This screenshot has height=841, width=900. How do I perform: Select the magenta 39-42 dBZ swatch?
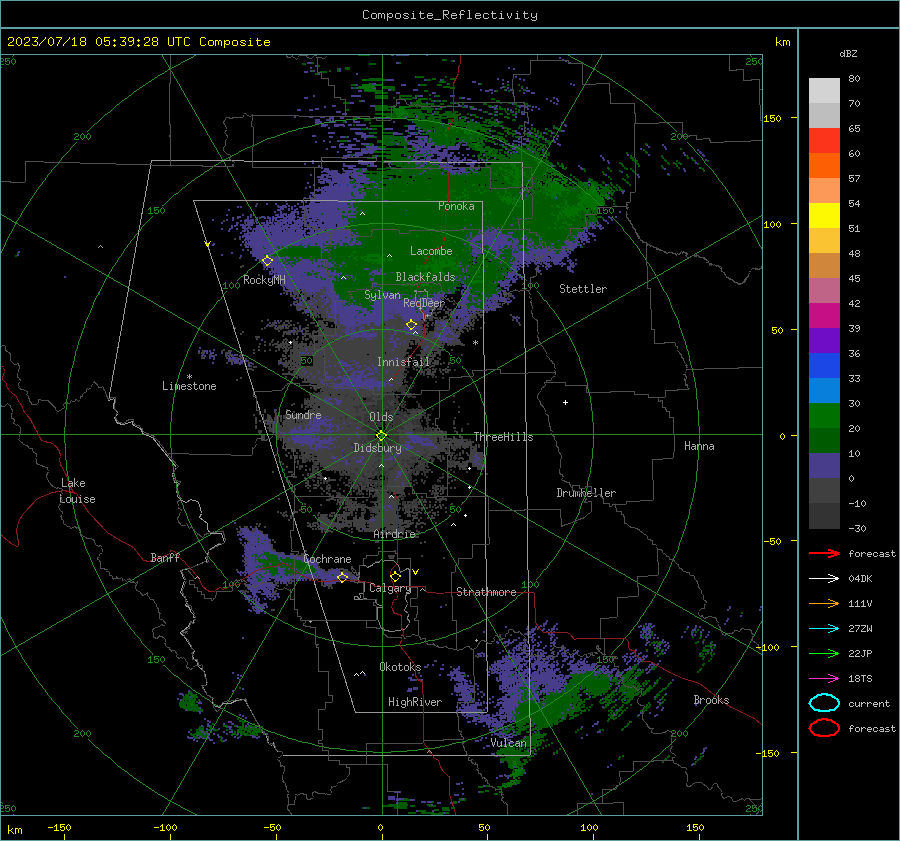824,316
